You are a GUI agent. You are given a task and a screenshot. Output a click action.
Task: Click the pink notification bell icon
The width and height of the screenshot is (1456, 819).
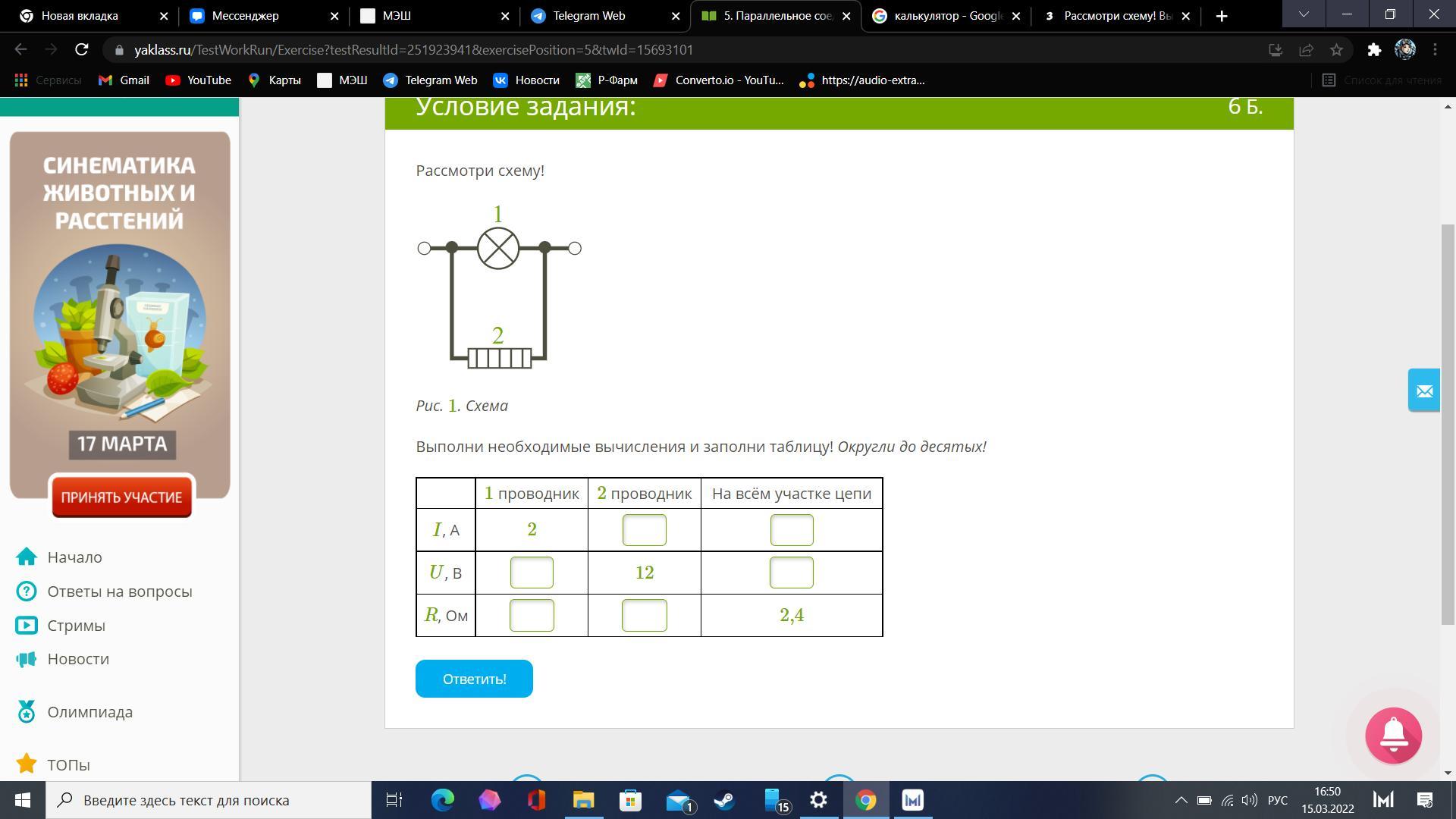tap(1393, 735)
